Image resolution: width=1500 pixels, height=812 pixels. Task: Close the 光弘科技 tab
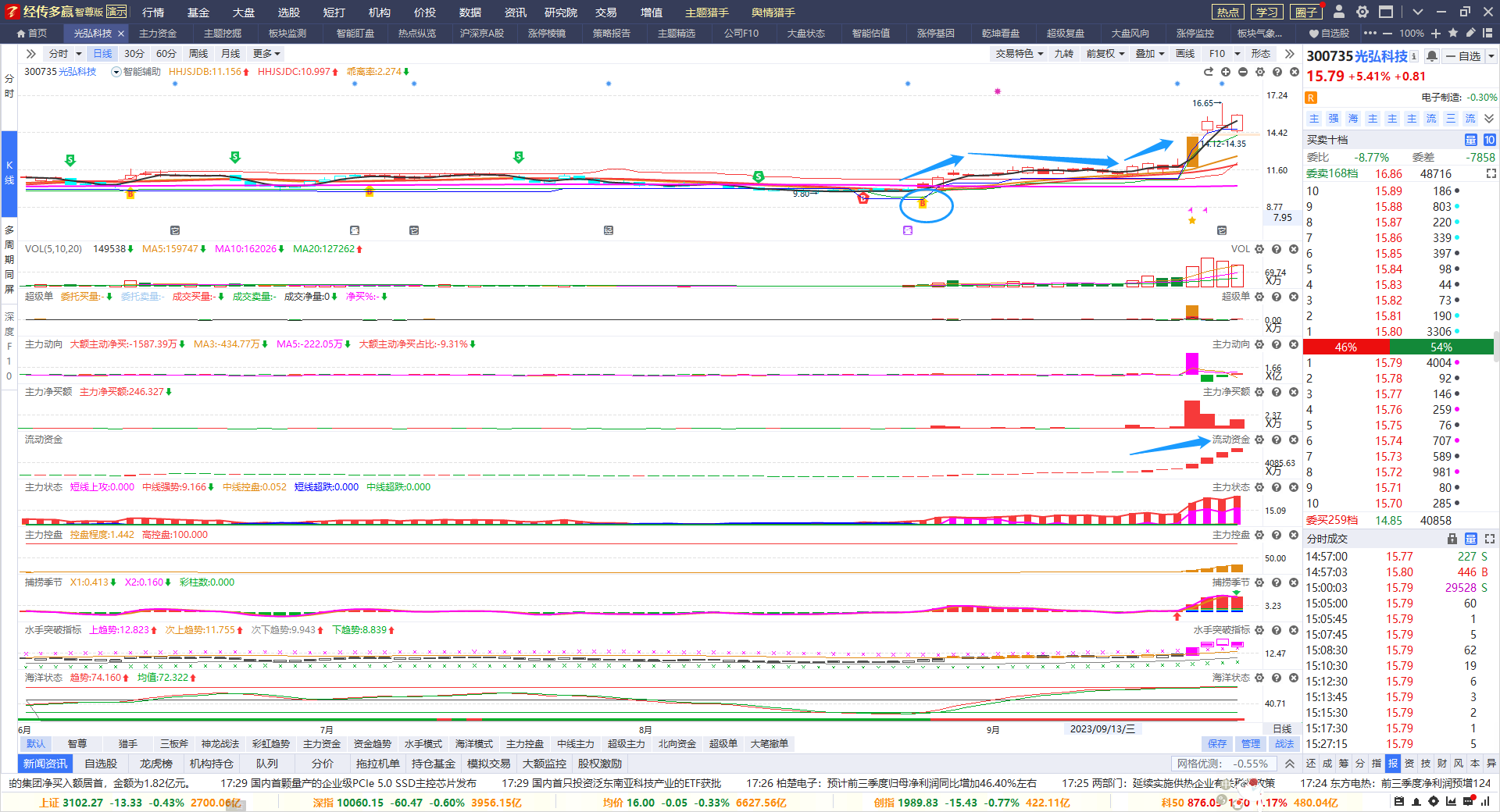pos(121,34)
